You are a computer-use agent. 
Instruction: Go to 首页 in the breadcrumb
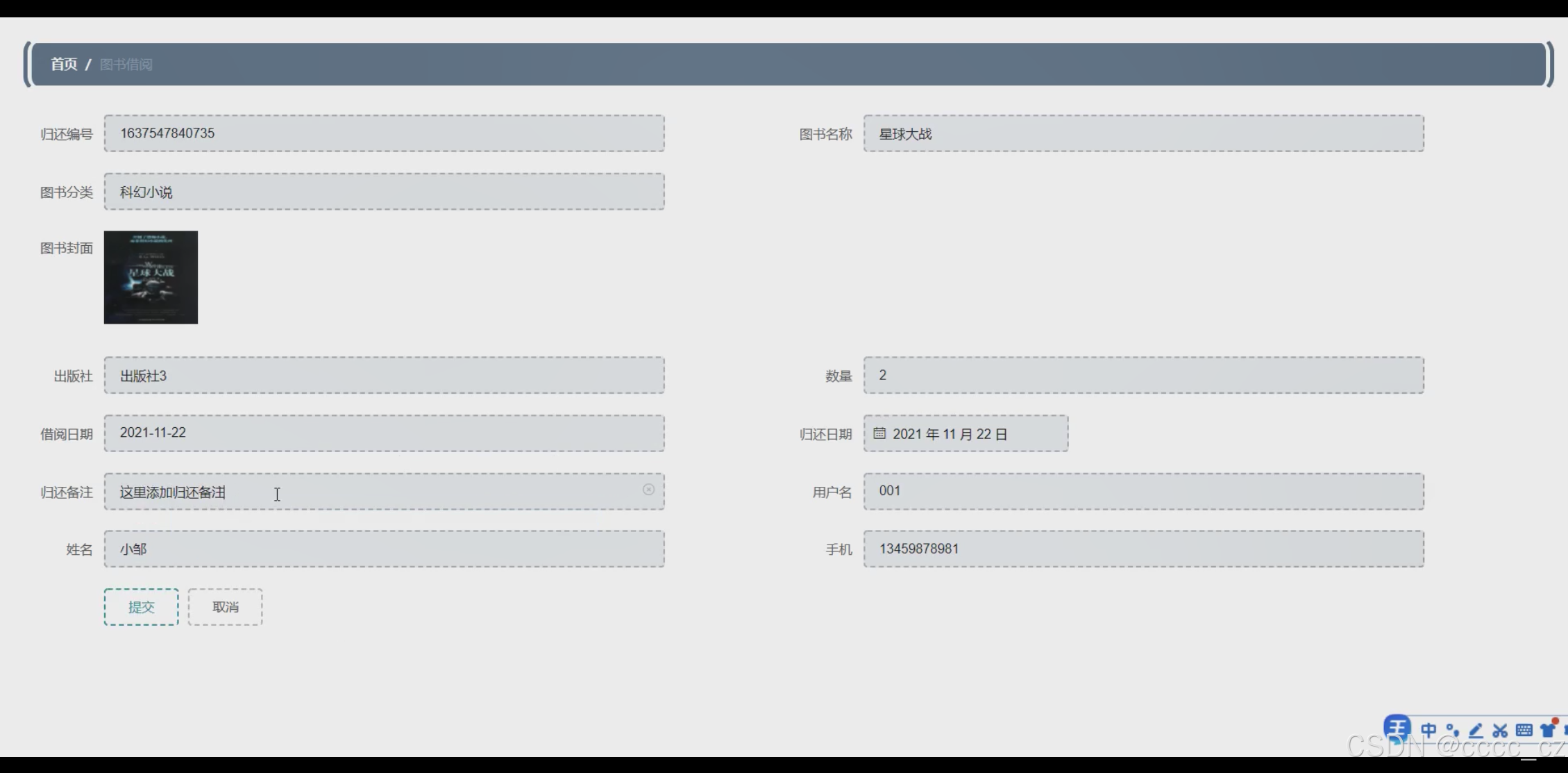[64, 65]
